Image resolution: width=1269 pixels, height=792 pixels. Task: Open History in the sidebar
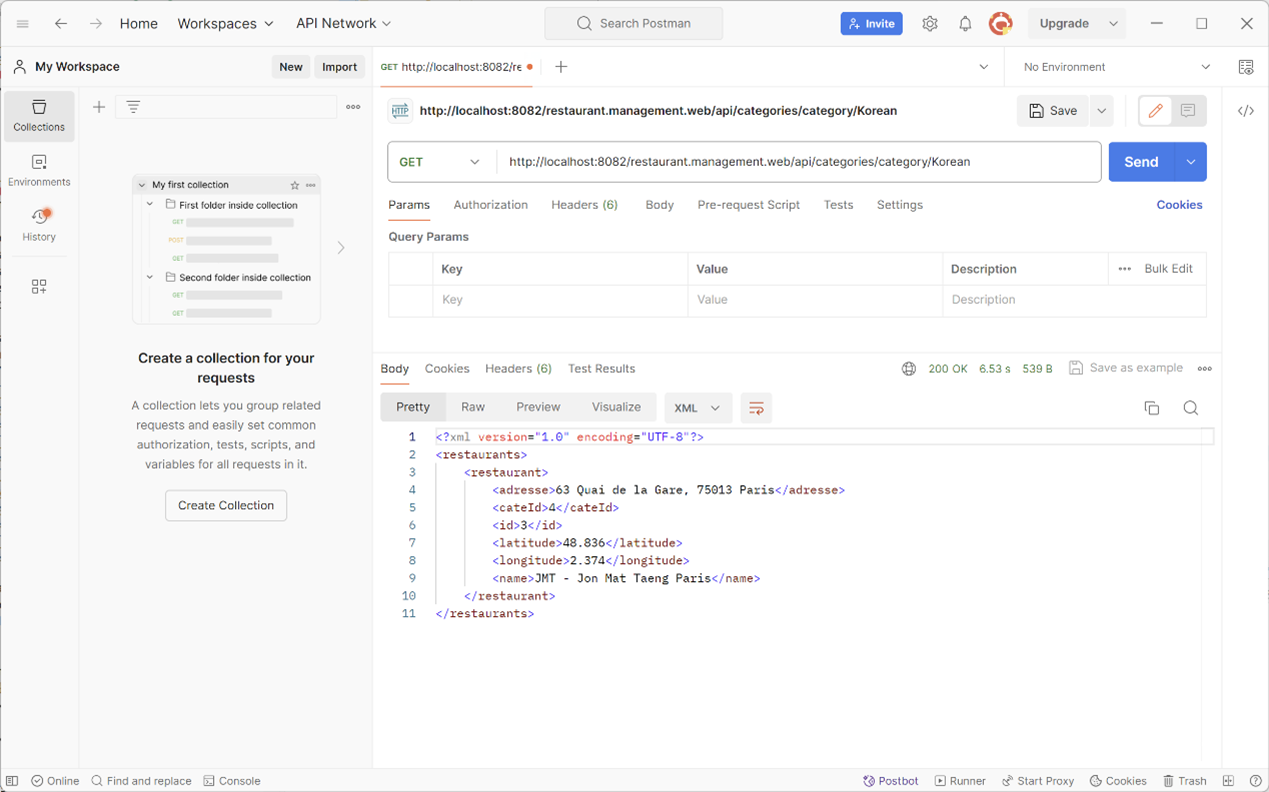[x=39, y=225]
